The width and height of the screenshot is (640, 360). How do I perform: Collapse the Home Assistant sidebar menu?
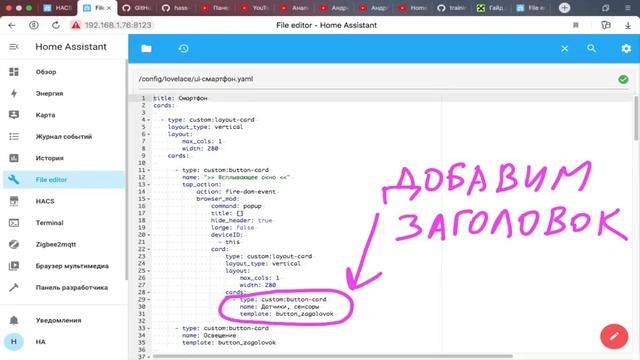tap(14, 47)
